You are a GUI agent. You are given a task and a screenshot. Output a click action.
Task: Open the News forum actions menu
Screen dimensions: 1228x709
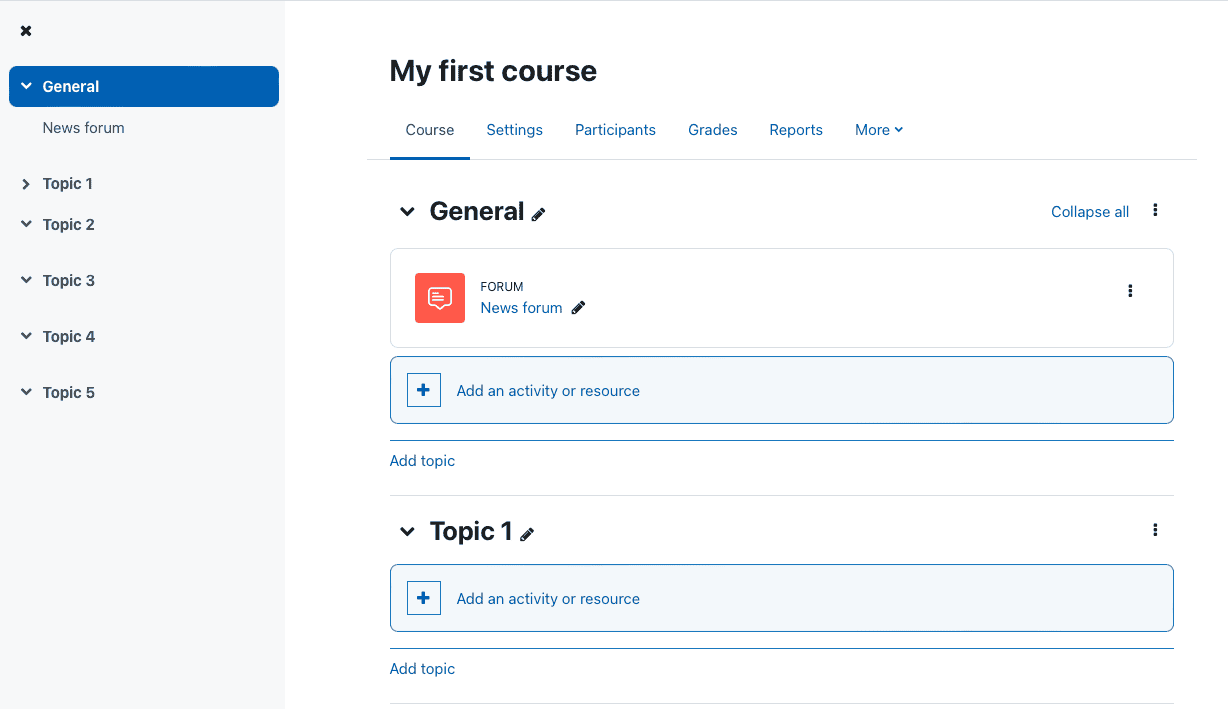(1130, 291)
